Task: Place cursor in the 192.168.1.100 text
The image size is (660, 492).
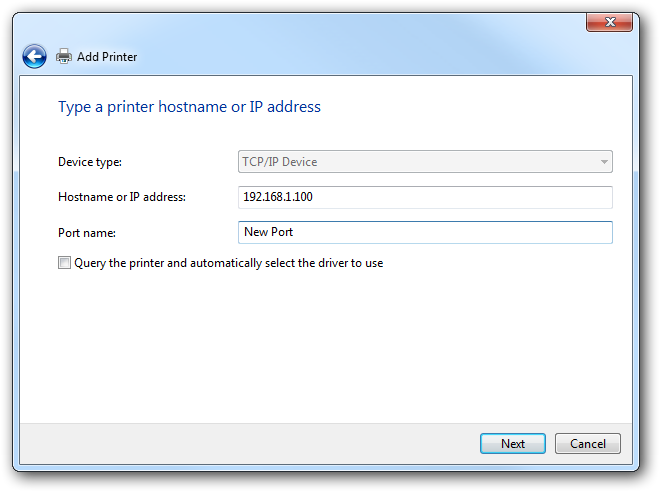Action: [x=278, y=197]
